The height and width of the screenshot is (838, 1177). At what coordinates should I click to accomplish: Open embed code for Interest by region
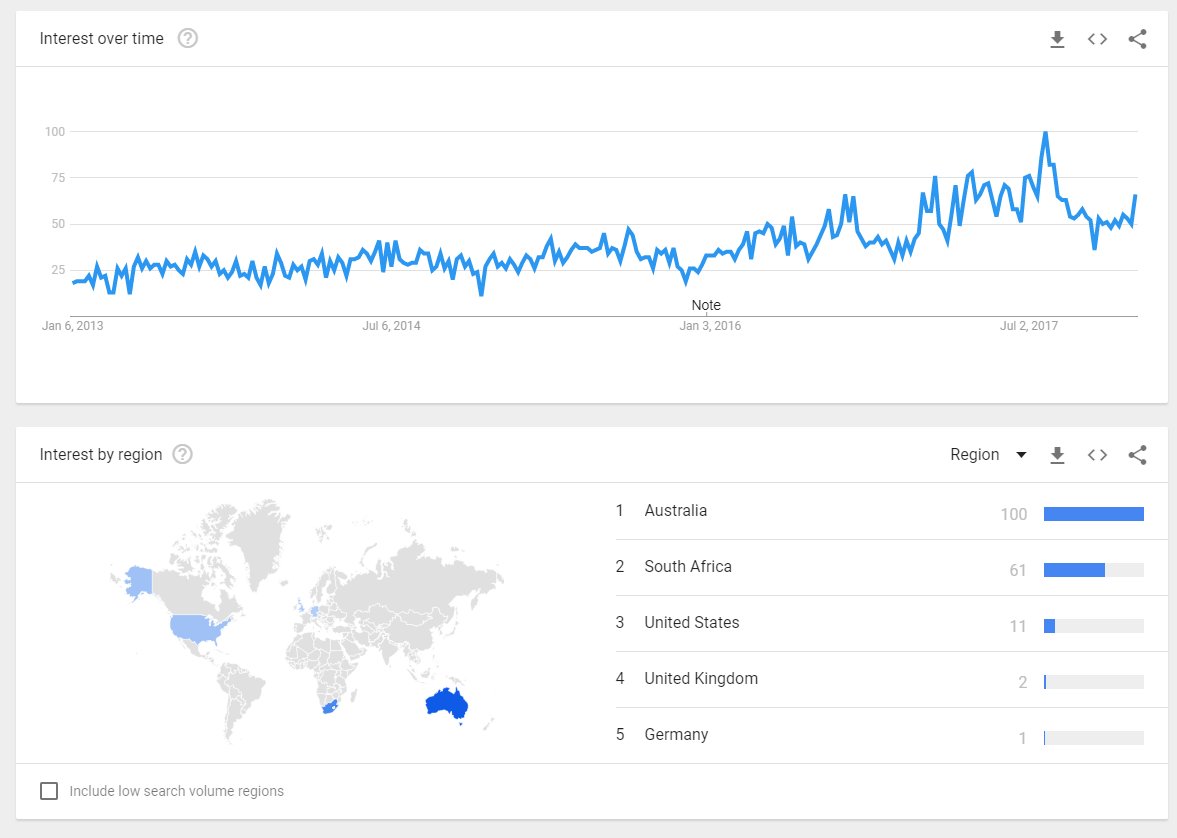[x=1097, y=455]
